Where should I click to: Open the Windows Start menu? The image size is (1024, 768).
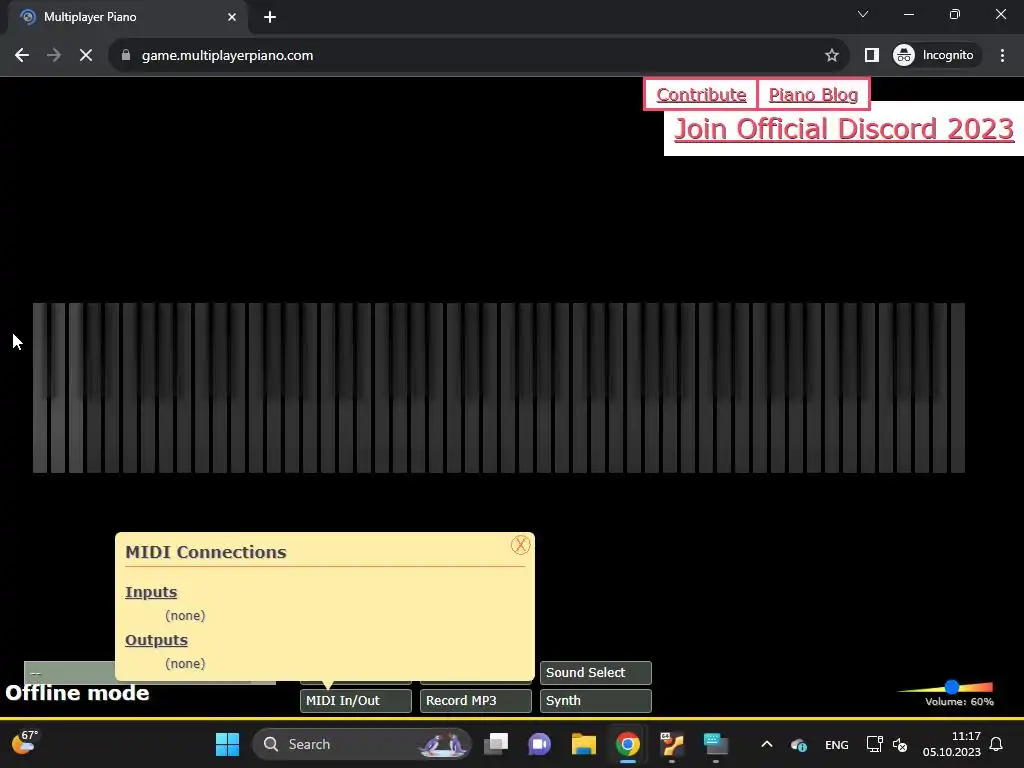(227, 744)
